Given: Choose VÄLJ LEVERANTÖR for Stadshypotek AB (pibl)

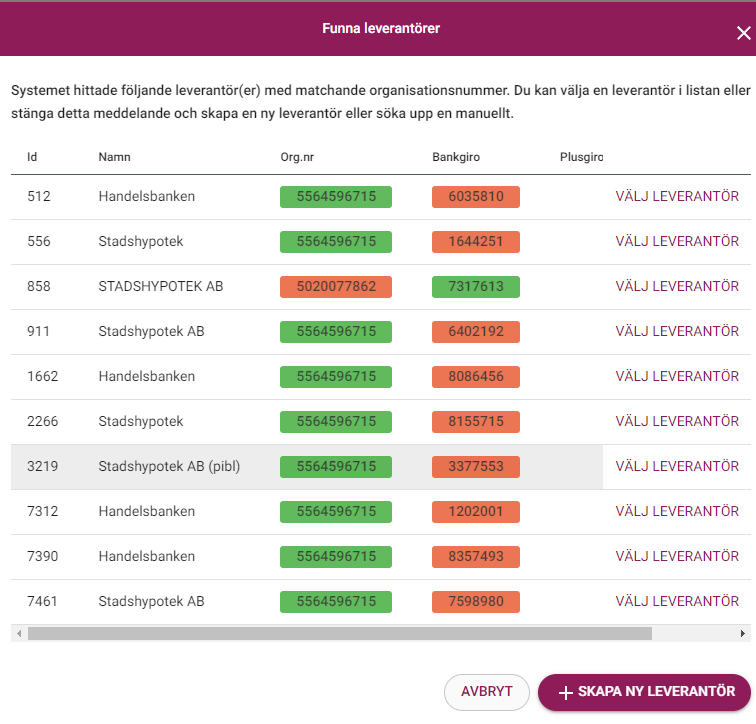Looking at the screenshot, I should click(x=676, y=467).
